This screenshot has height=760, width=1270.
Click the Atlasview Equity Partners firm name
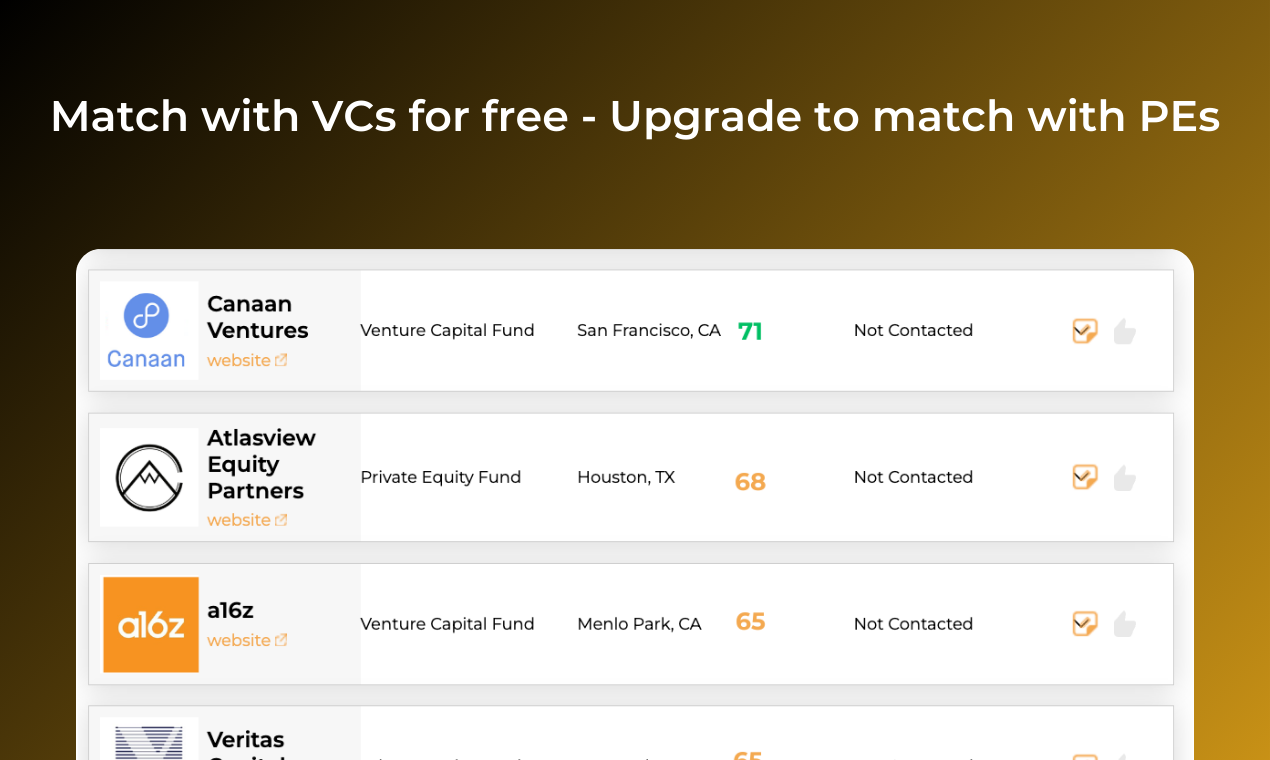(x=261, y=464)
